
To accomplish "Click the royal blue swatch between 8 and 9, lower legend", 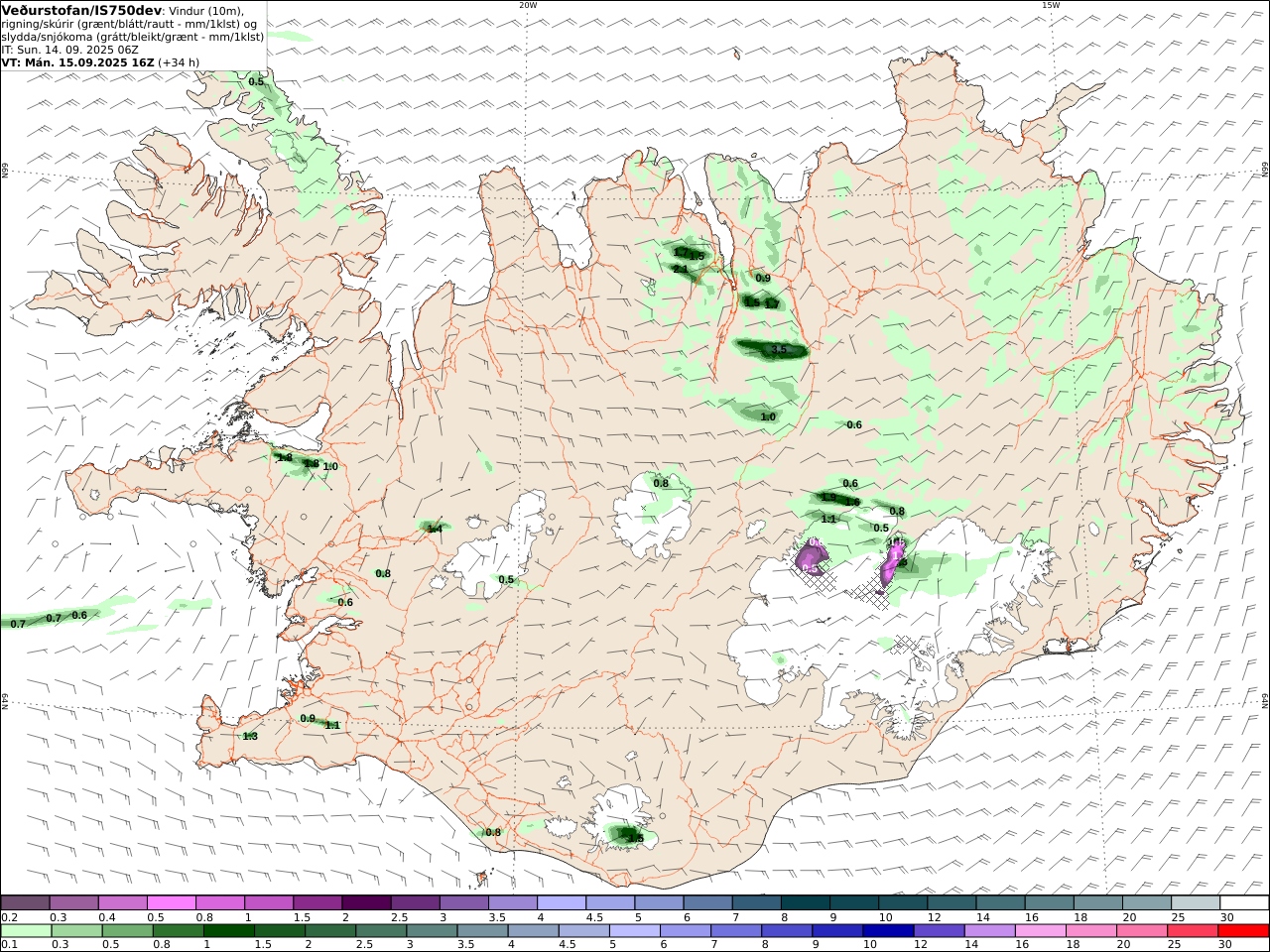I will point(787,931).
